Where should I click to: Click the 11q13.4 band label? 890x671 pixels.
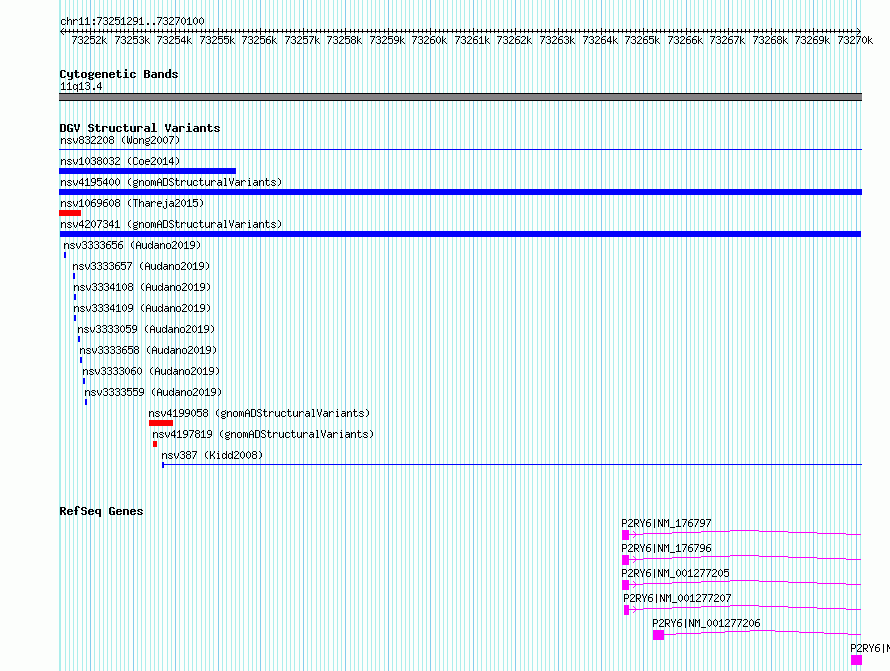coord(81,86)
